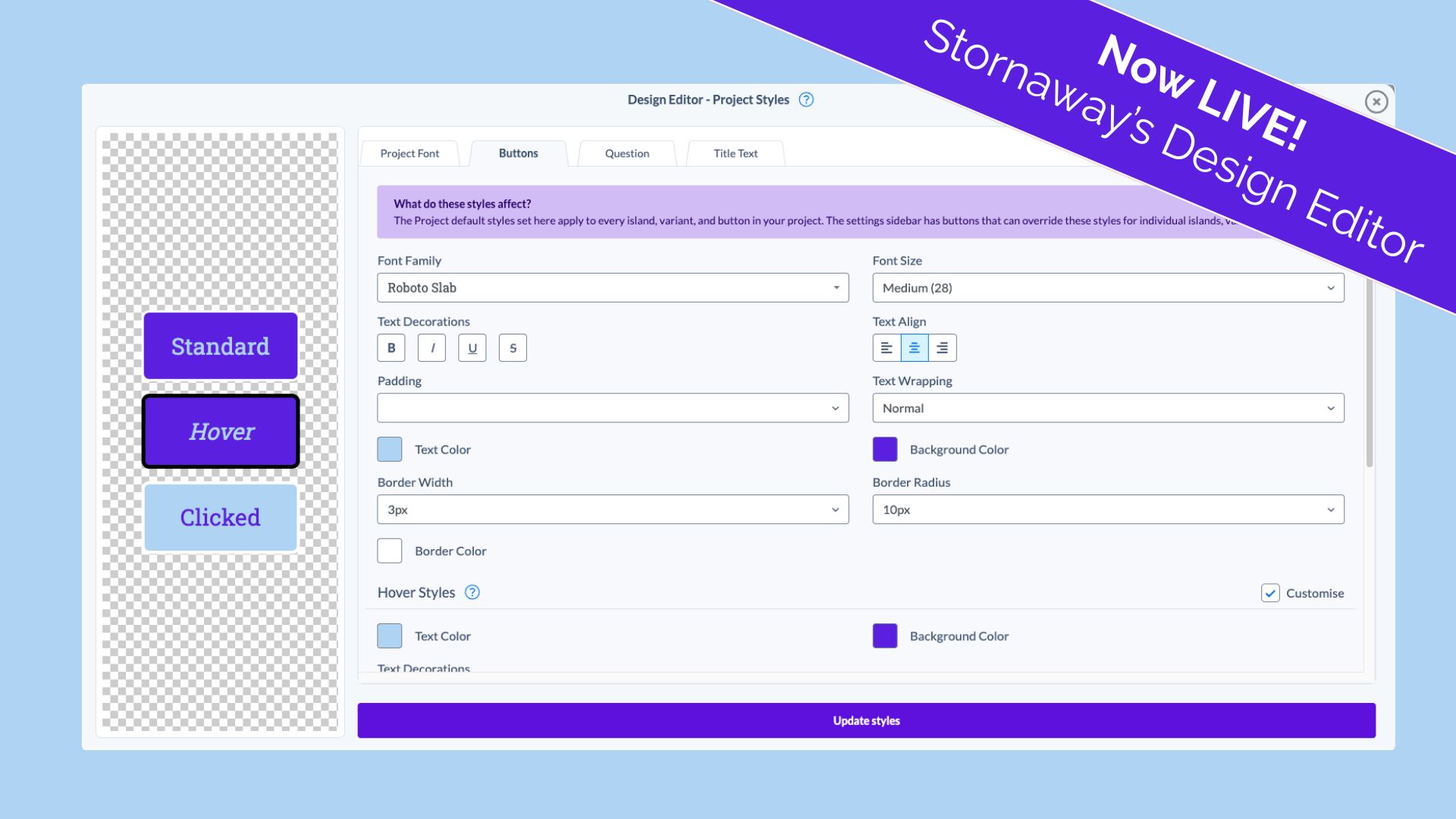This screenshot has width=1456, height=819.
Task: Open help icon beside Hover Styles
Action: click(472, 592)
